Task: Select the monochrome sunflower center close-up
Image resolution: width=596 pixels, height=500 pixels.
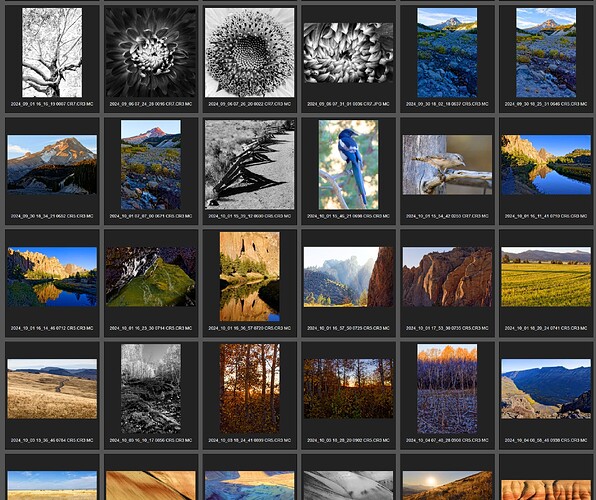Action: pos(250,52)
